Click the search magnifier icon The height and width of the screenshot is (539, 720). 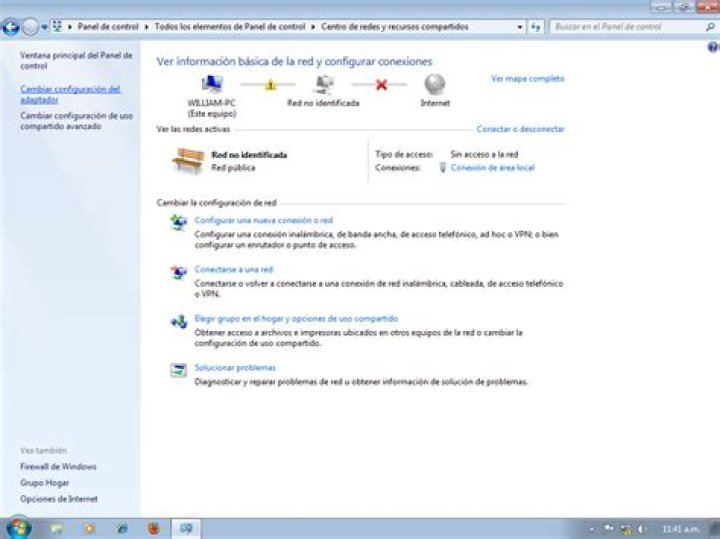coord(710,27)
